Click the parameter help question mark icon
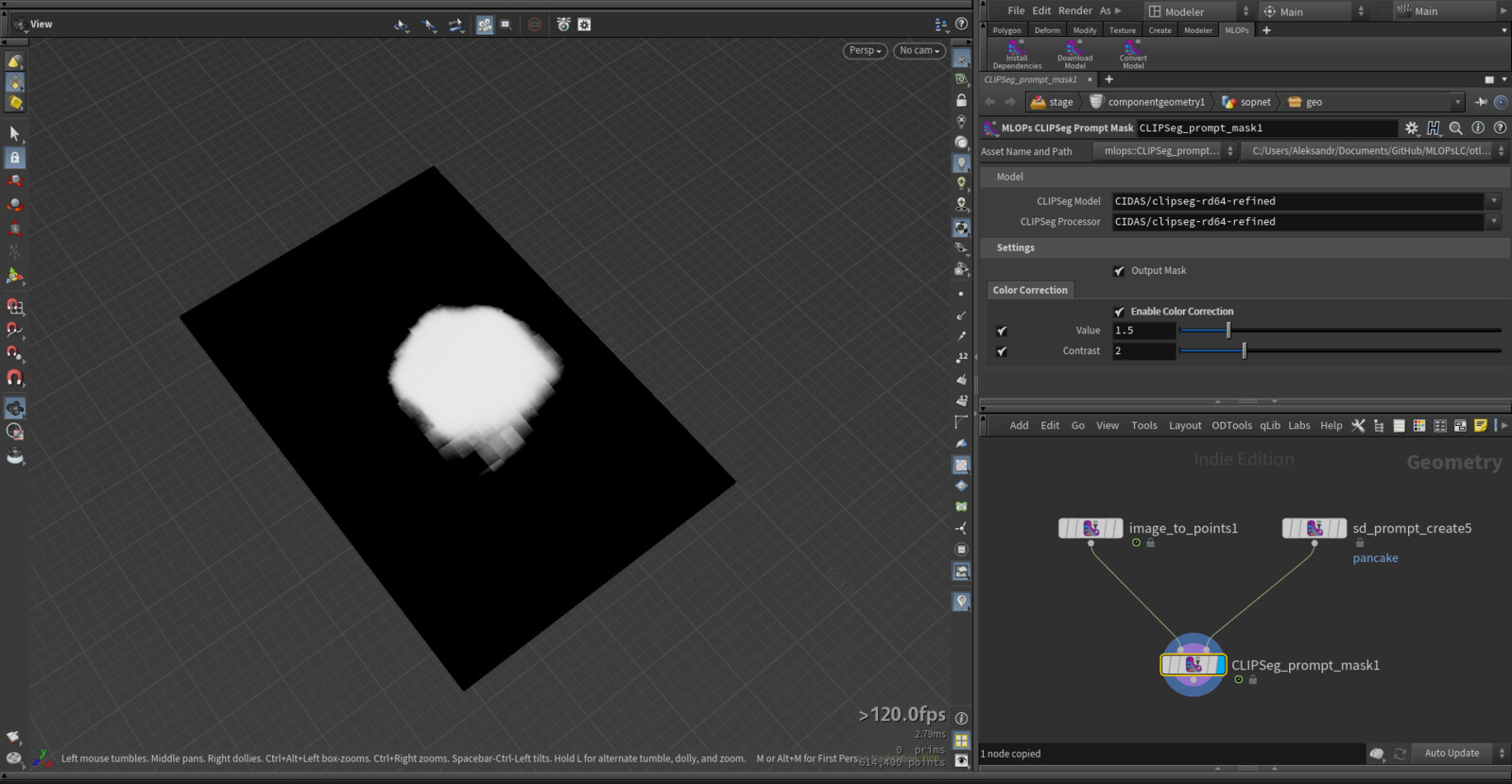The height and width of the screenshot is (784, 1512). point(1500,128)
